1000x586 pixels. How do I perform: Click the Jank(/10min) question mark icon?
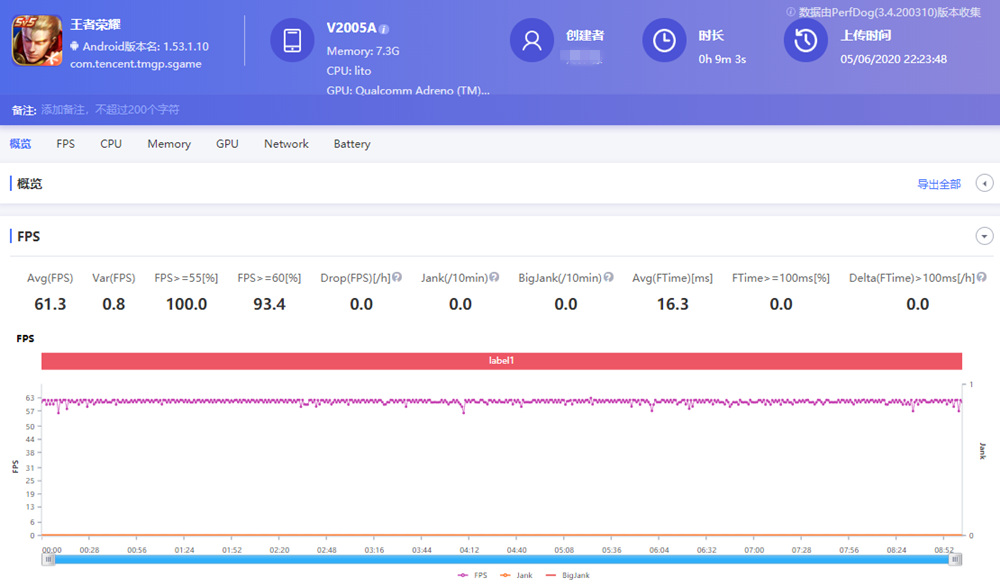[492, 278]
